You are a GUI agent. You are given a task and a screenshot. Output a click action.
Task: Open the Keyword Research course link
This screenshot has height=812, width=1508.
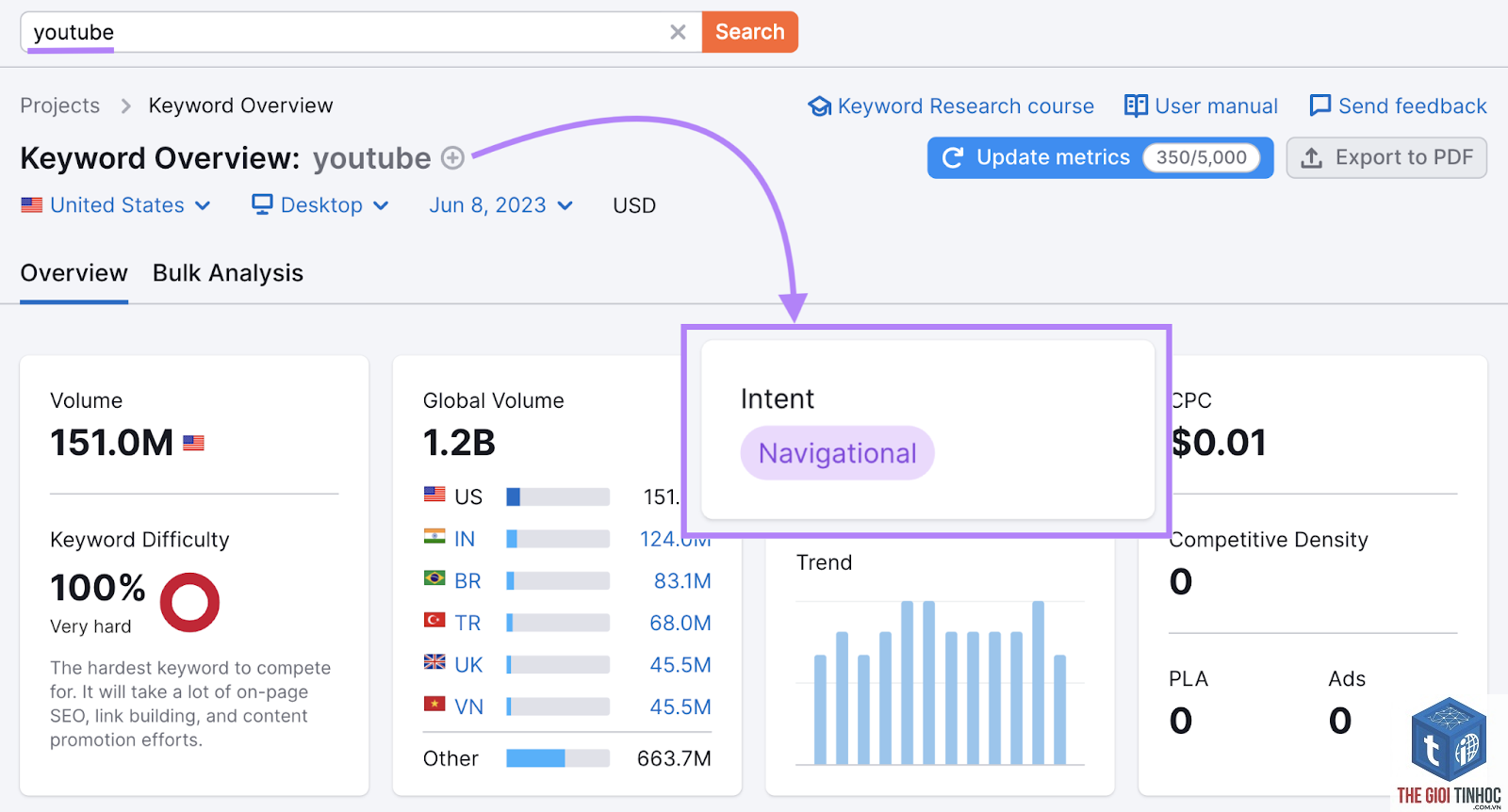point(965,106)
